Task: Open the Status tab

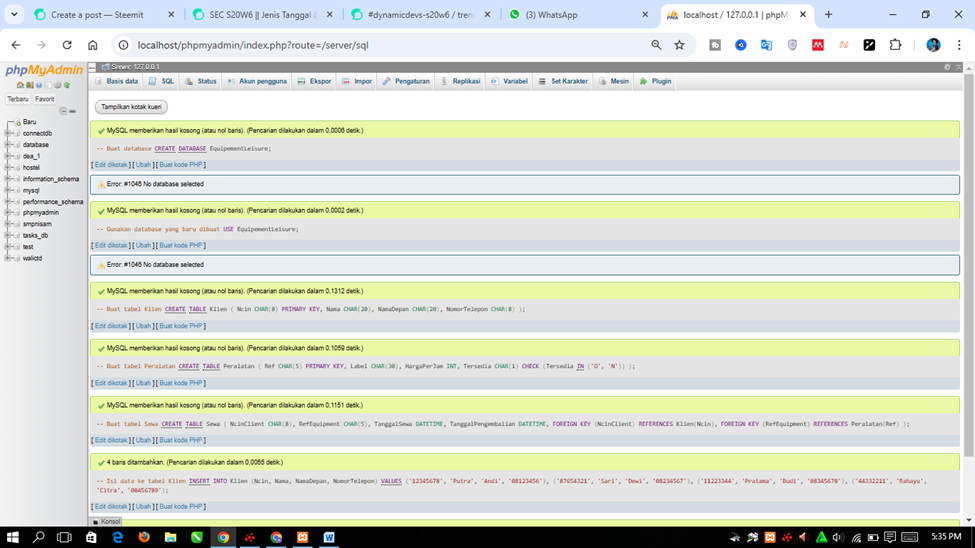Action: point(201,81)
